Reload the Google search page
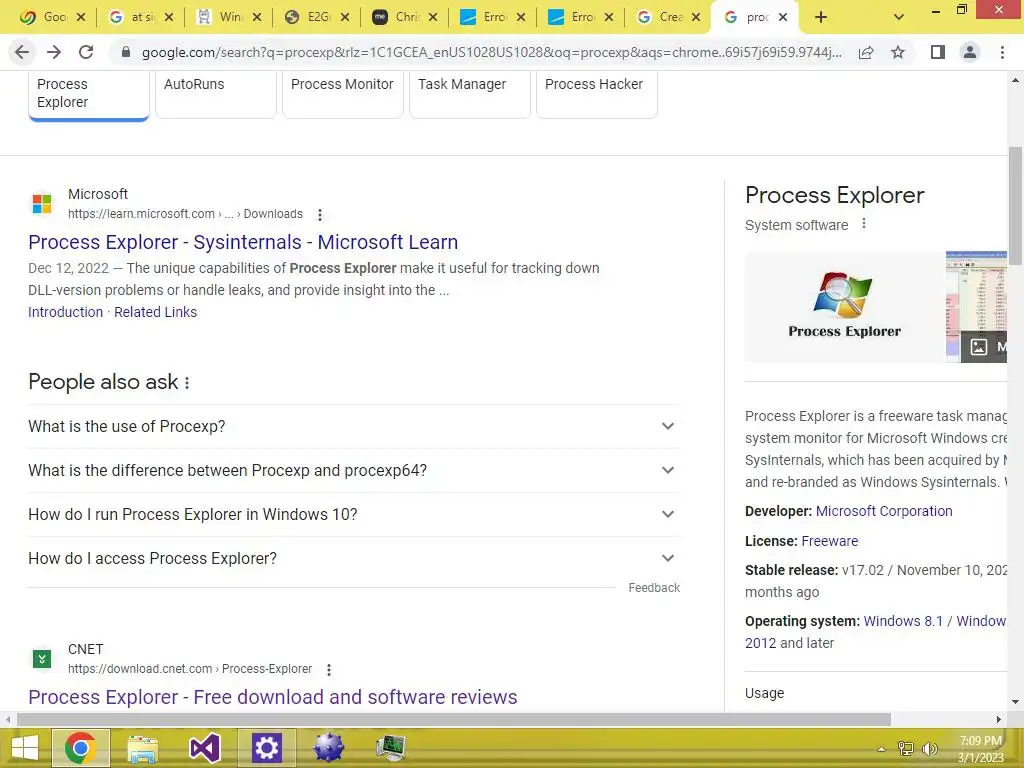 click(86, 52)
